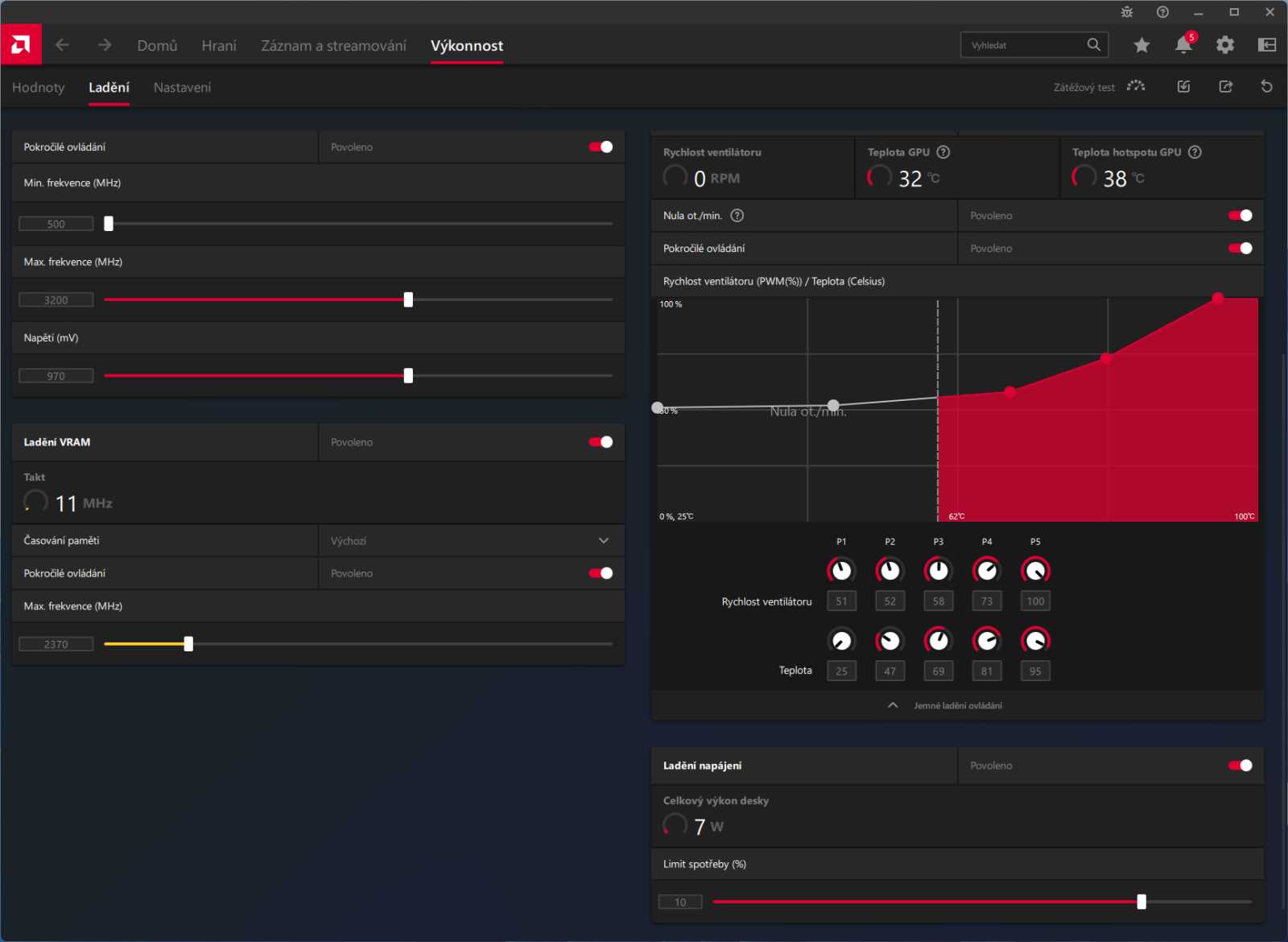Toggle the sidebar panel icon
The height and width of the screenshot is (942, 1288).
(1267, 45)
